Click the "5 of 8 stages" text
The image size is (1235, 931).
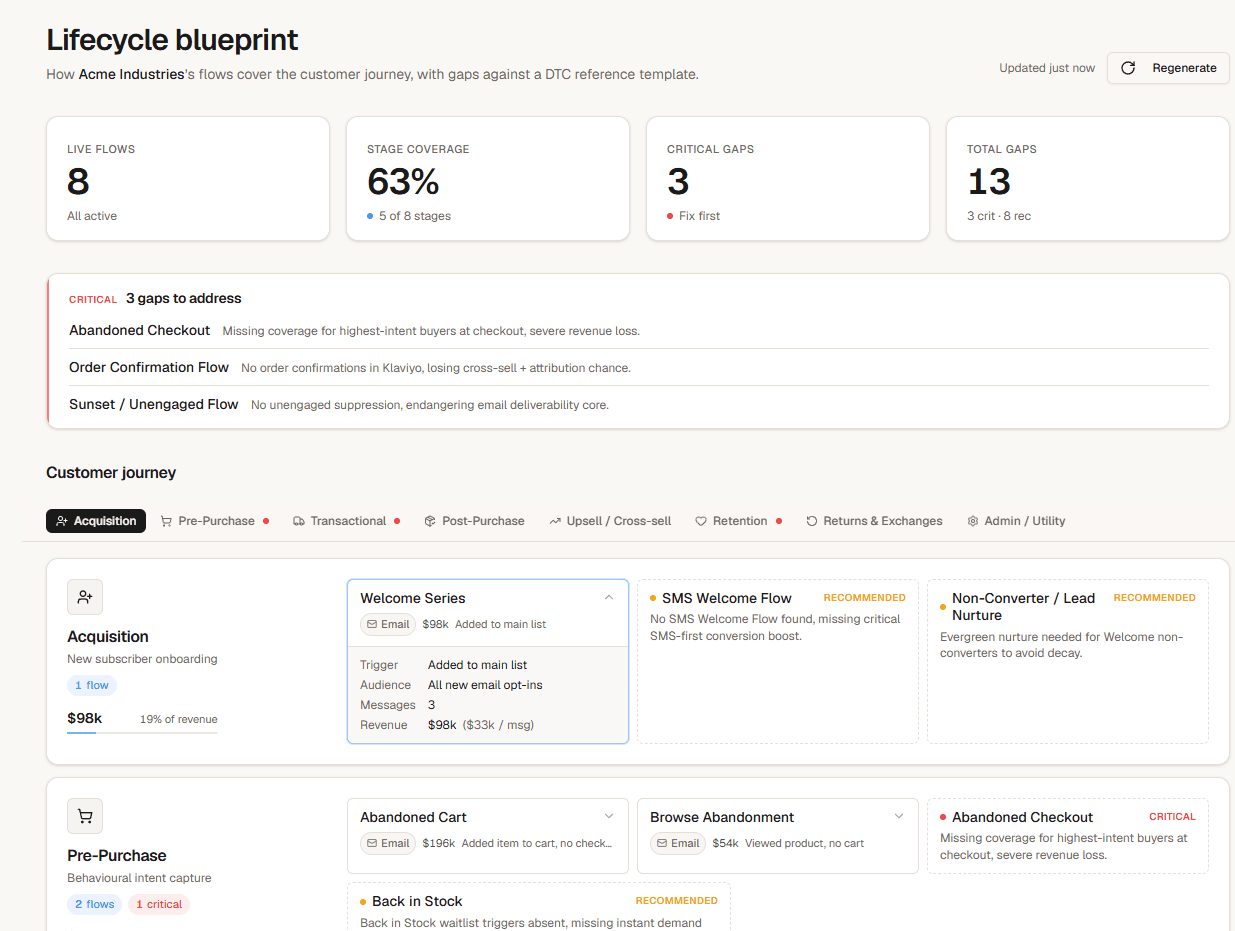414,216
